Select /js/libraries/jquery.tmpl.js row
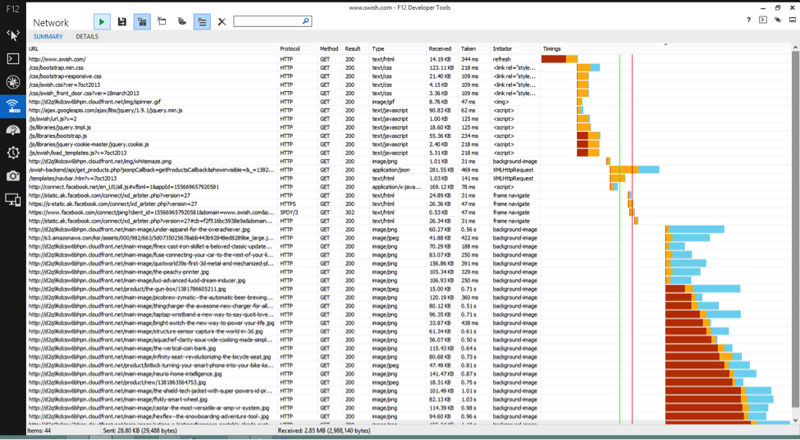The image size is (800, 440). [x=409, y=127]
